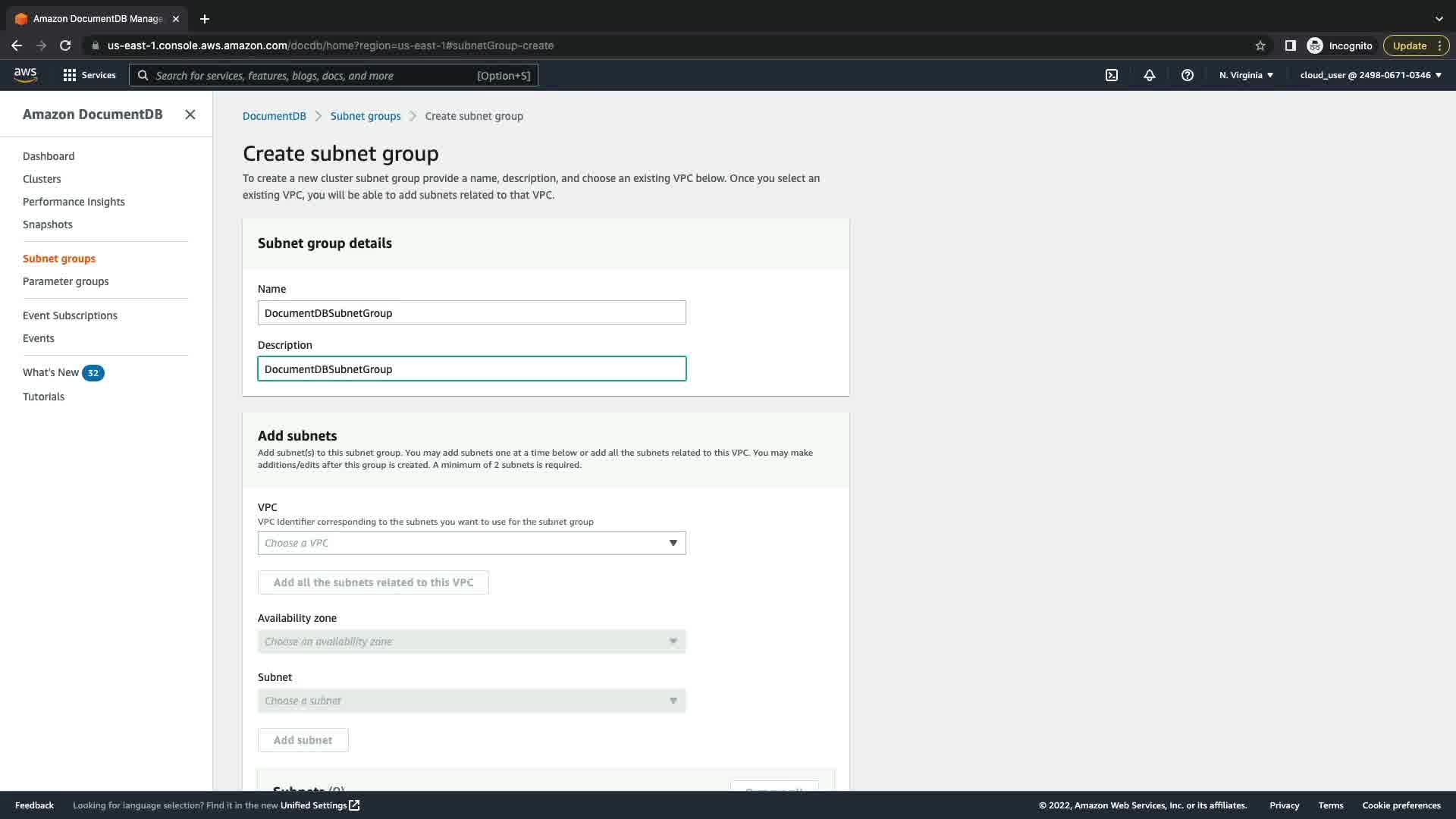The height and width of the screenshot is (819, 1456).
Task: Click into the Name input field
Action: [472, 312]
